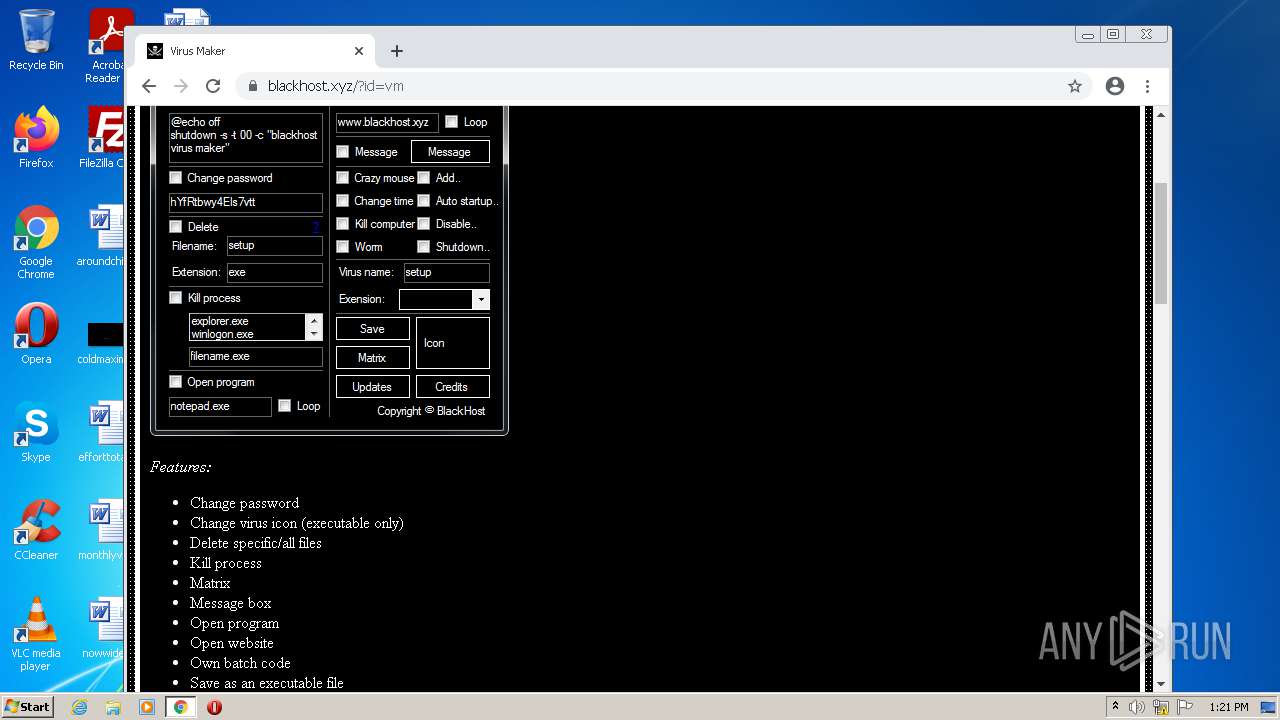The width and height of the screenshot is (1280, 720).
Task: Enable Disable.. checkbox
Action: [x=424, y=224]
